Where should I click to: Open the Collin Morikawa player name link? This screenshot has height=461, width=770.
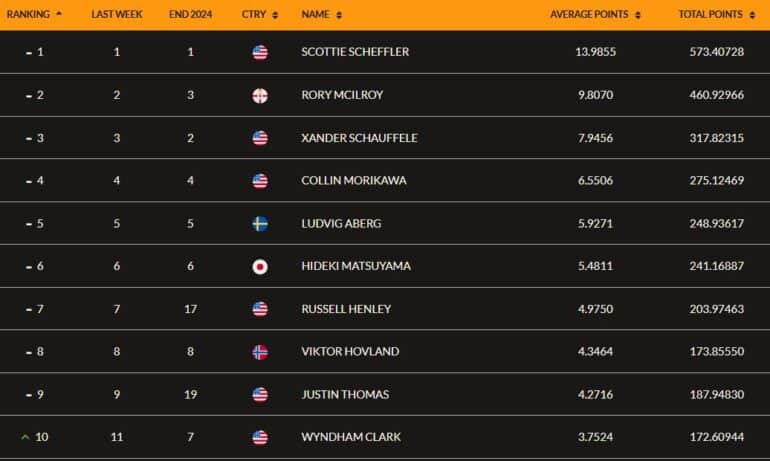354,180
